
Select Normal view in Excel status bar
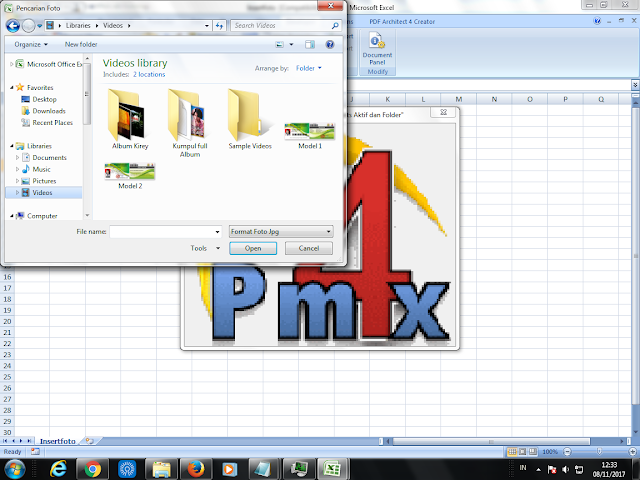point(512,452)
